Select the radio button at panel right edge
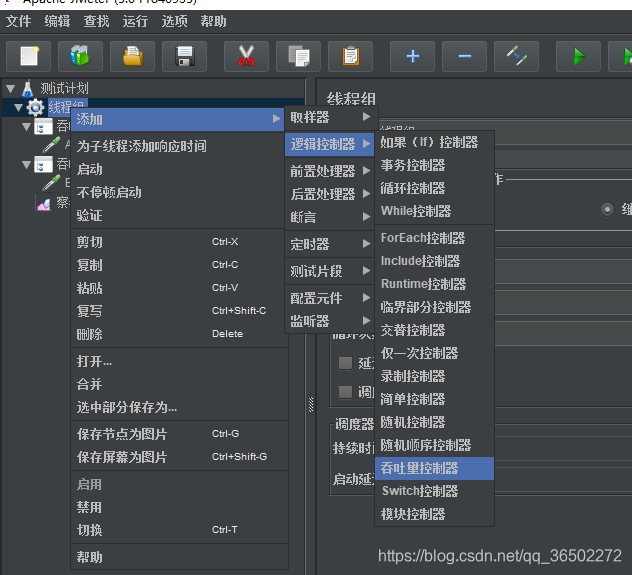 pos(607,210)
